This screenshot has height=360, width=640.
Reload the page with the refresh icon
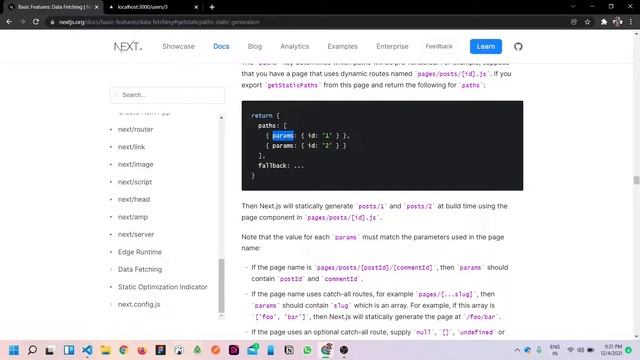coord(36,22)
